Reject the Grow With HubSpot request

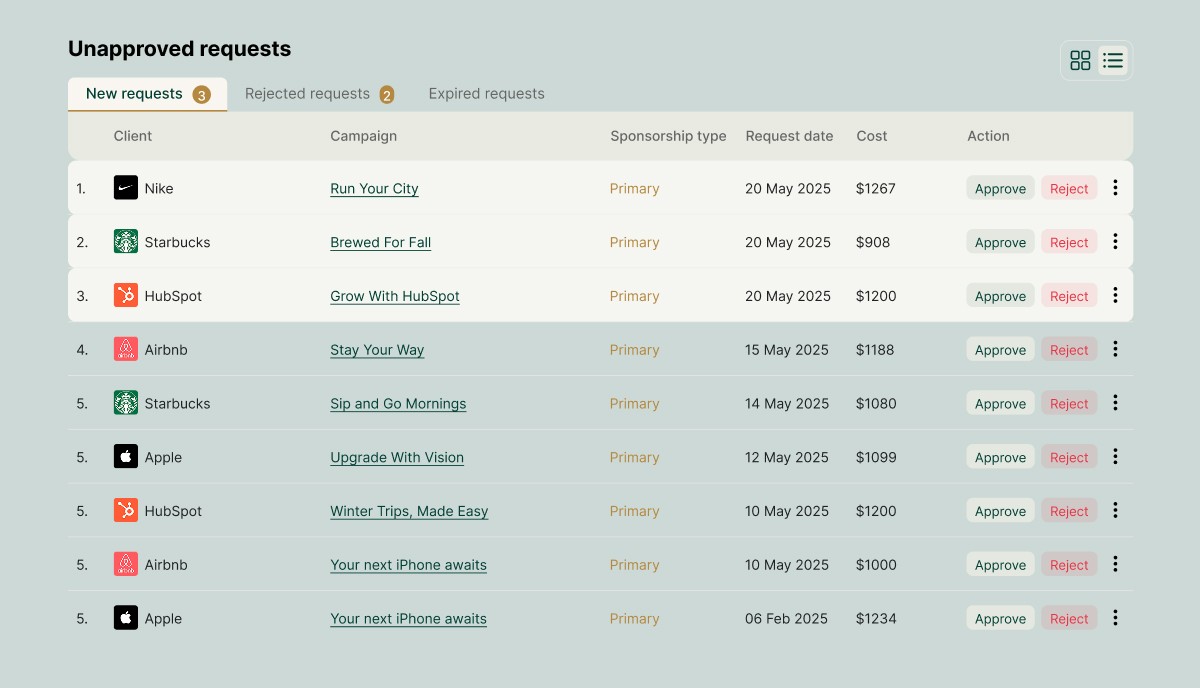1069,296
